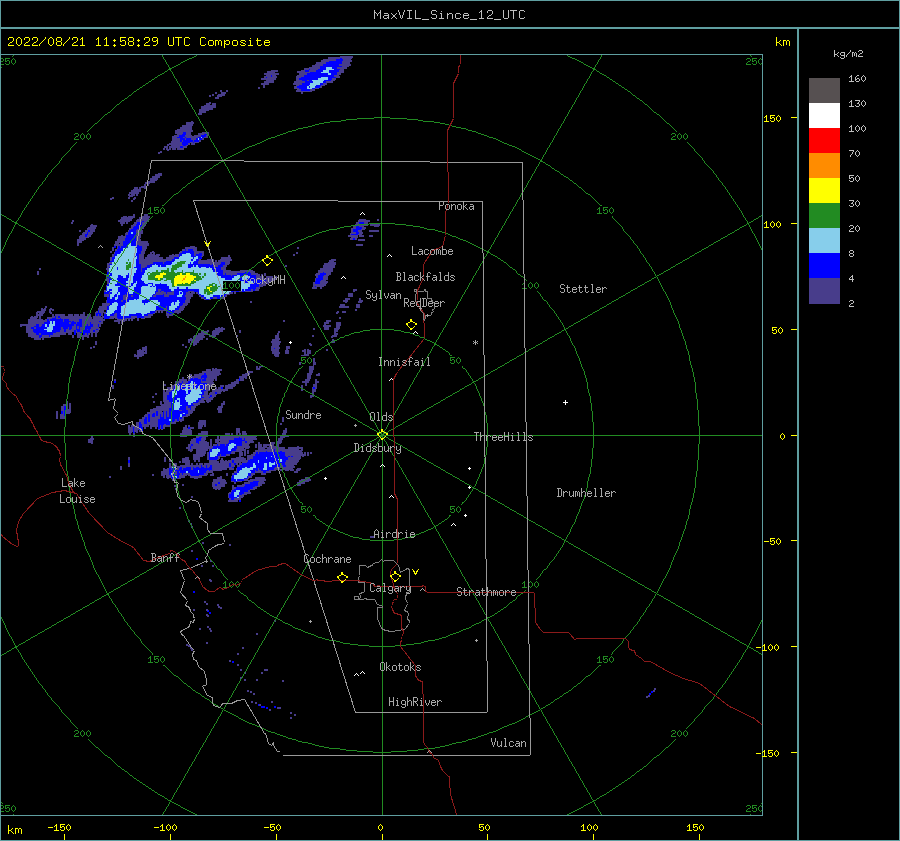Click the Strathmore town label

click(486, 592)
